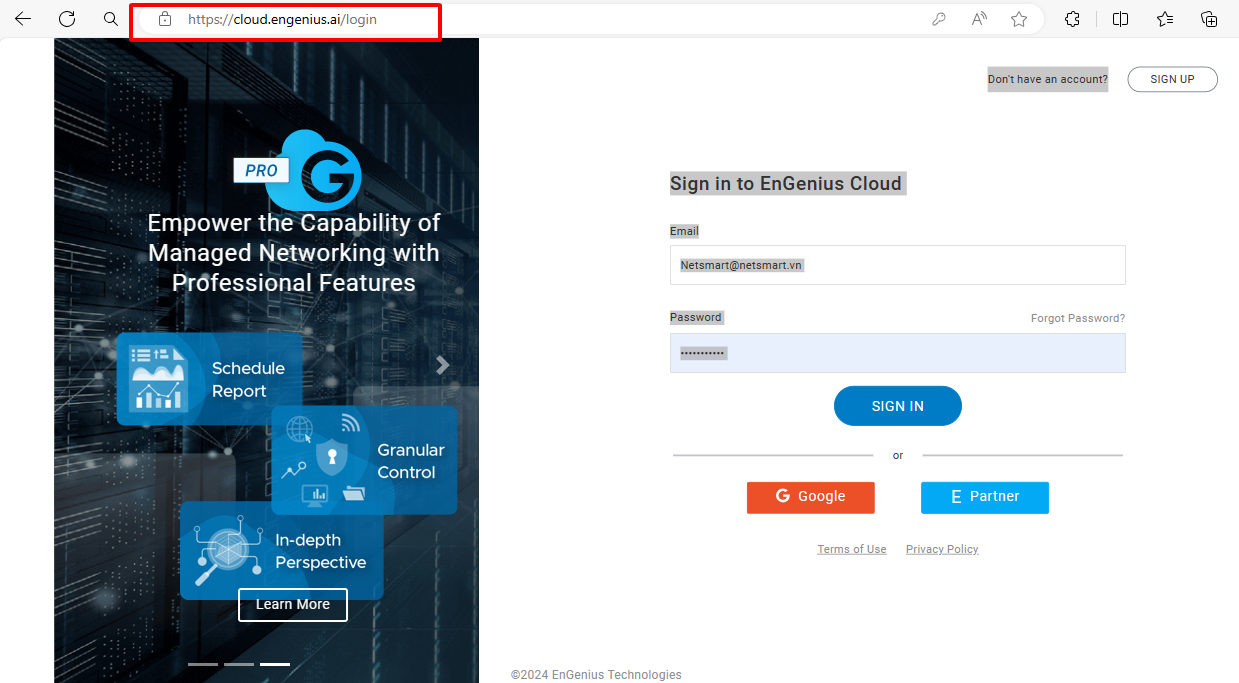Screen dimensions: 1239x683
Task: Click the SIGN IN button
Action: coord(898,406)
